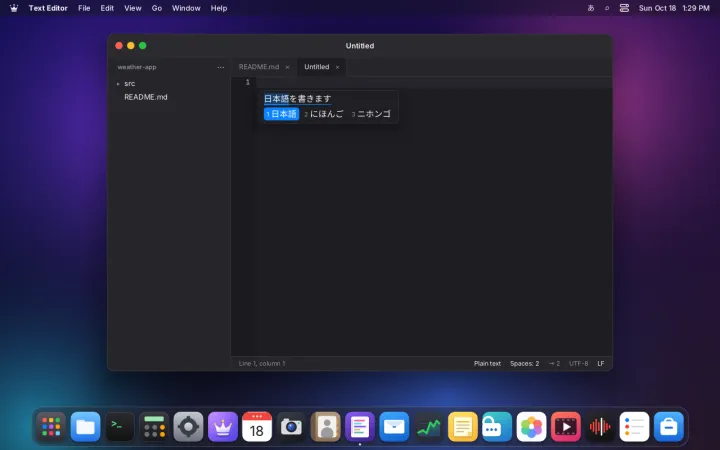Click the composing text 日本語を書きます

[298, 99]
